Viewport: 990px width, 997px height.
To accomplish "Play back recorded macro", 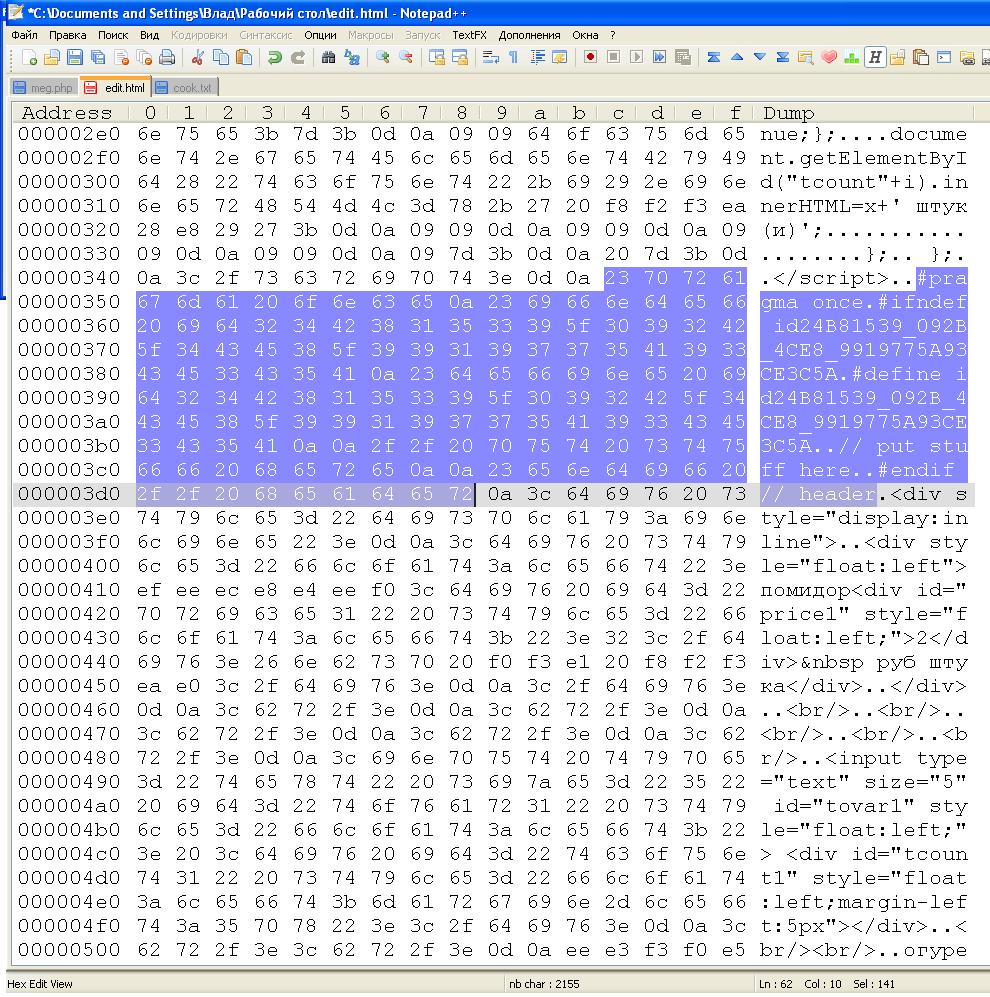I will coord(636,57).
